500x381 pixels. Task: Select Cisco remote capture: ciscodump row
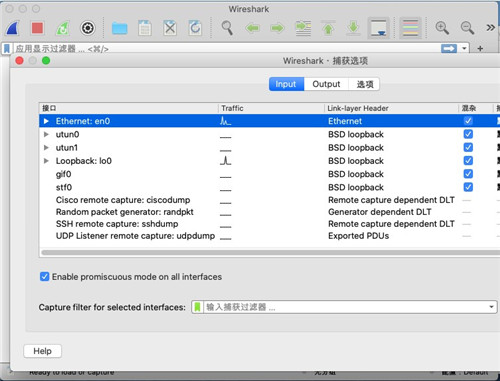pyautogui.click(x=269, y=200)
